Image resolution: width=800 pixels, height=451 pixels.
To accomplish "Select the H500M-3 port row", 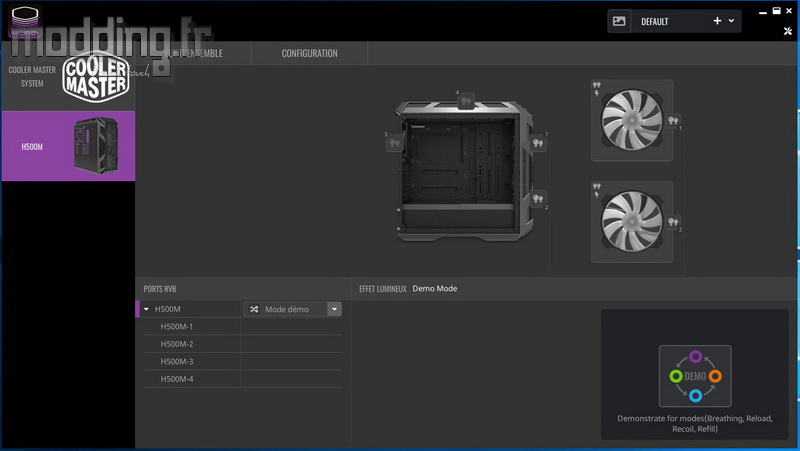I will 242,361.
